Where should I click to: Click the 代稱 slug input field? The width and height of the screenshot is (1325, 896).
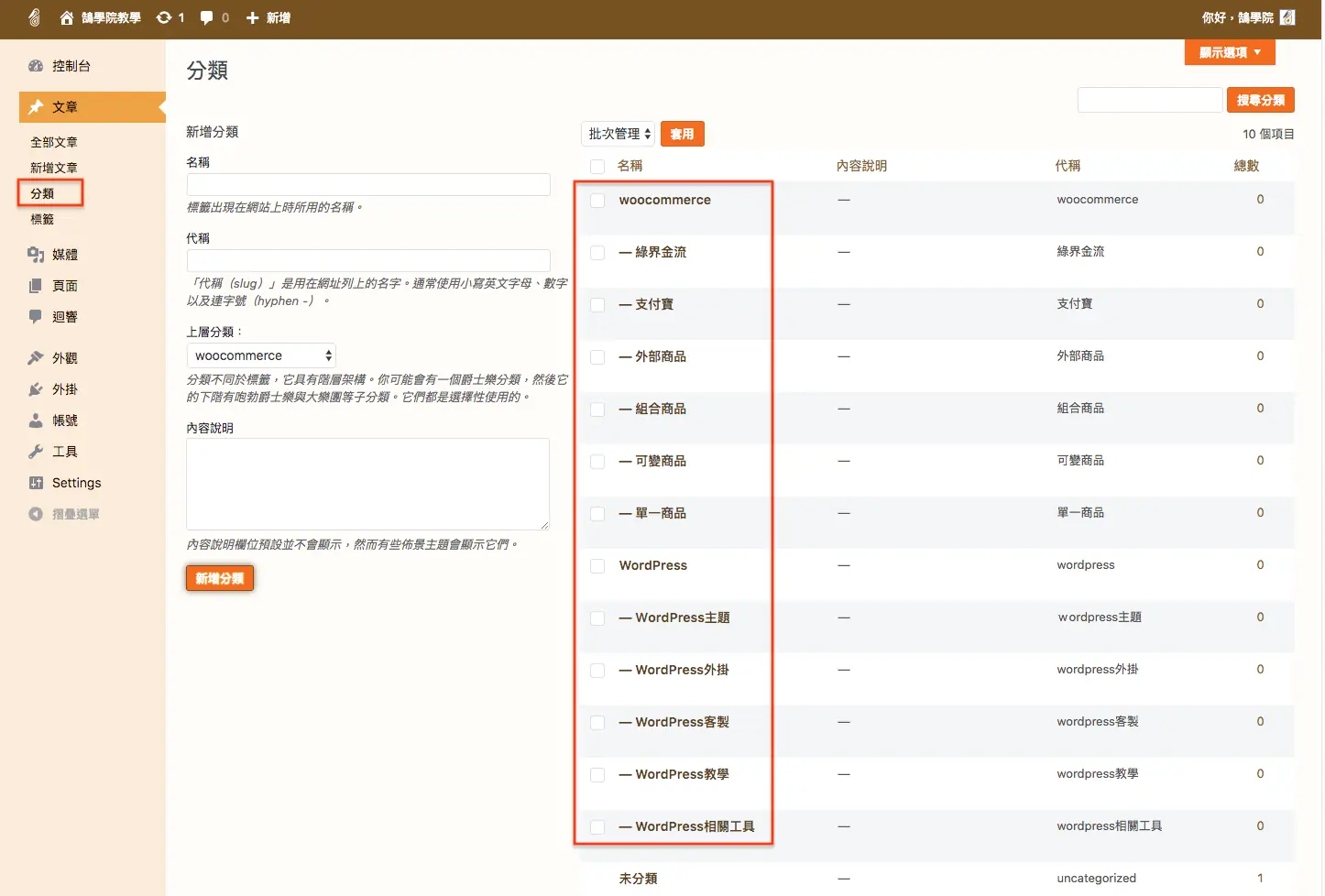368,260
